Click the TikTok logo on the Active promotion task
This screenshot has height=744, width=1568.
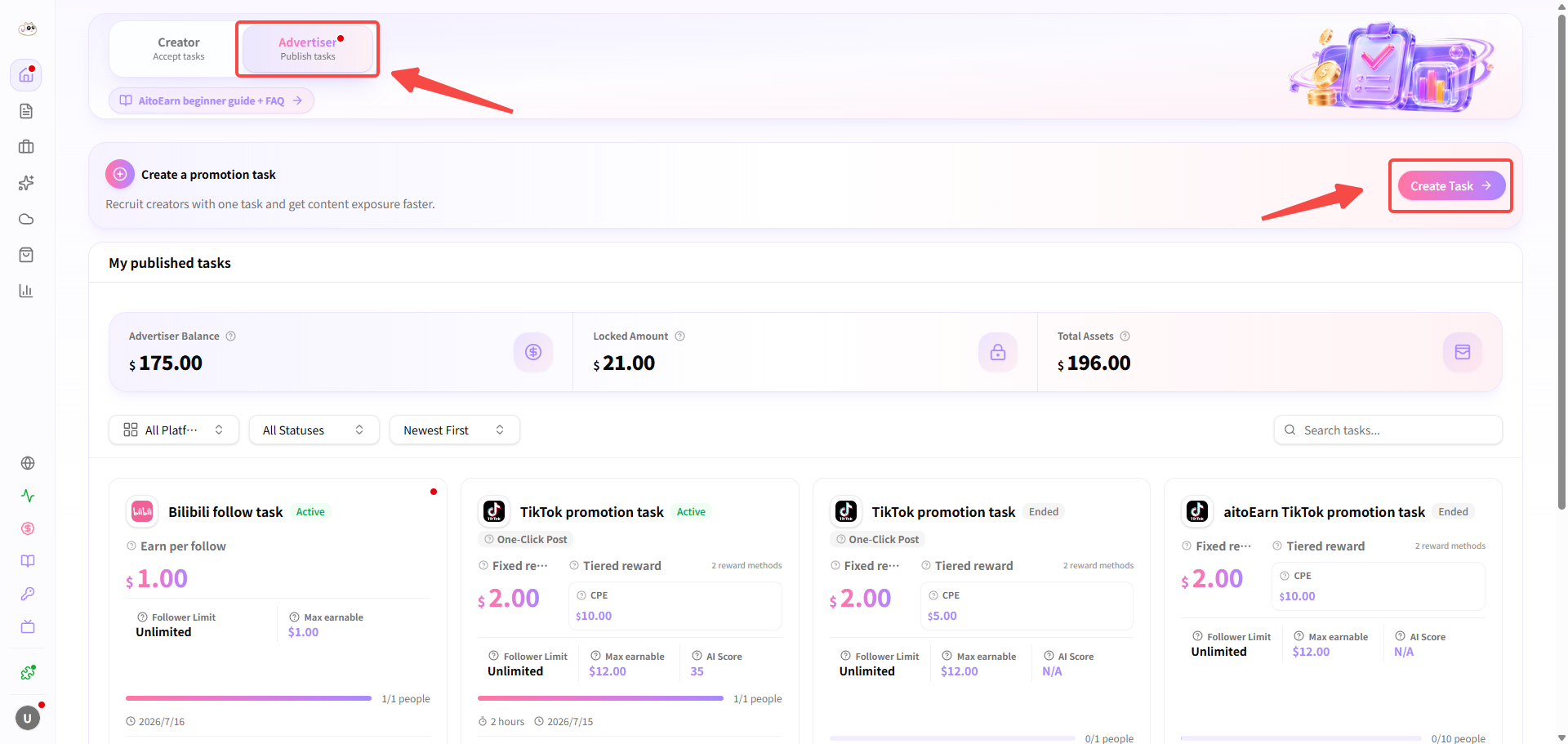click(x=494, y=512)
